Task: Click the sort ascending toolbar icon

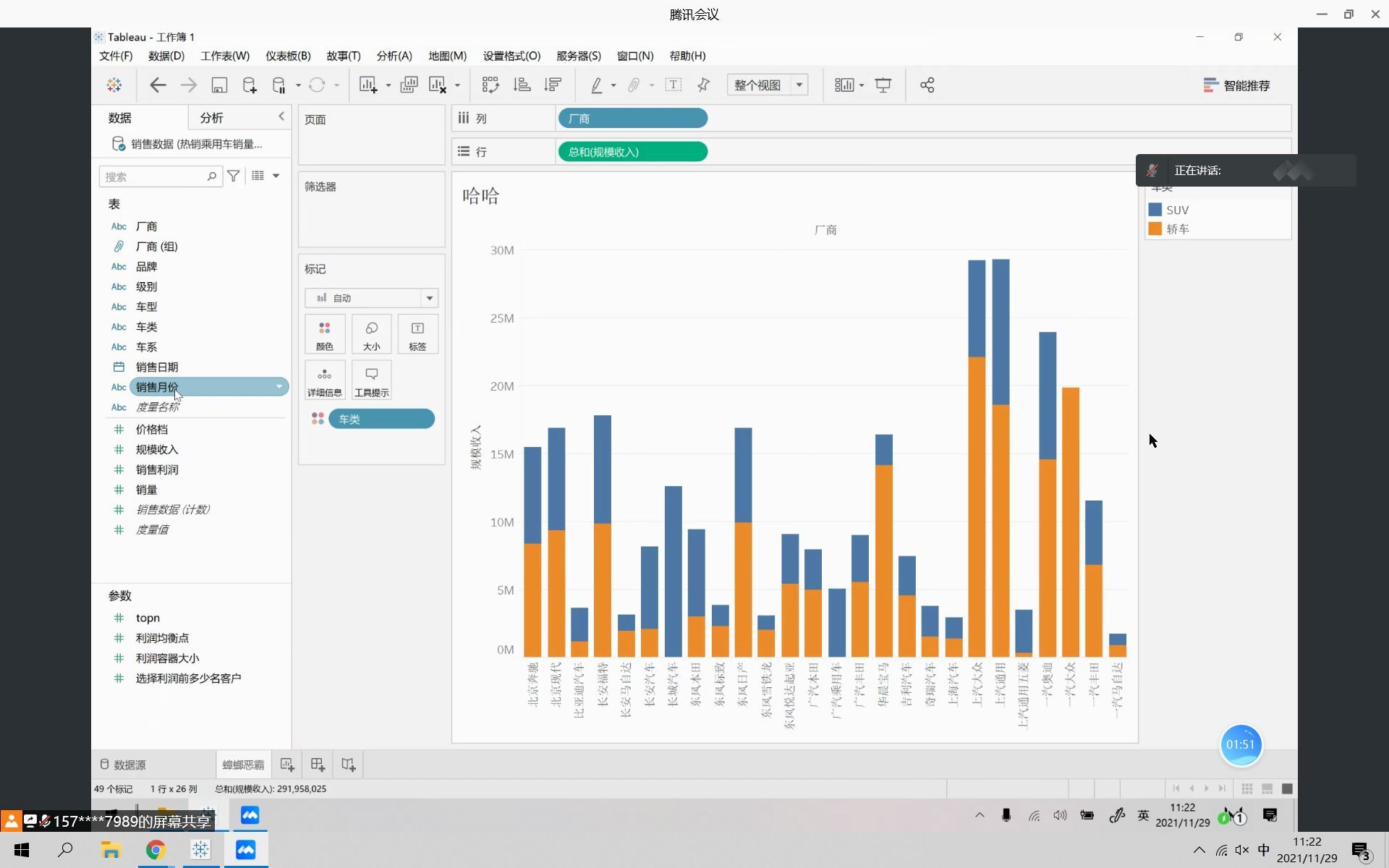Action: pyautogui.click(x=522, y=85)
